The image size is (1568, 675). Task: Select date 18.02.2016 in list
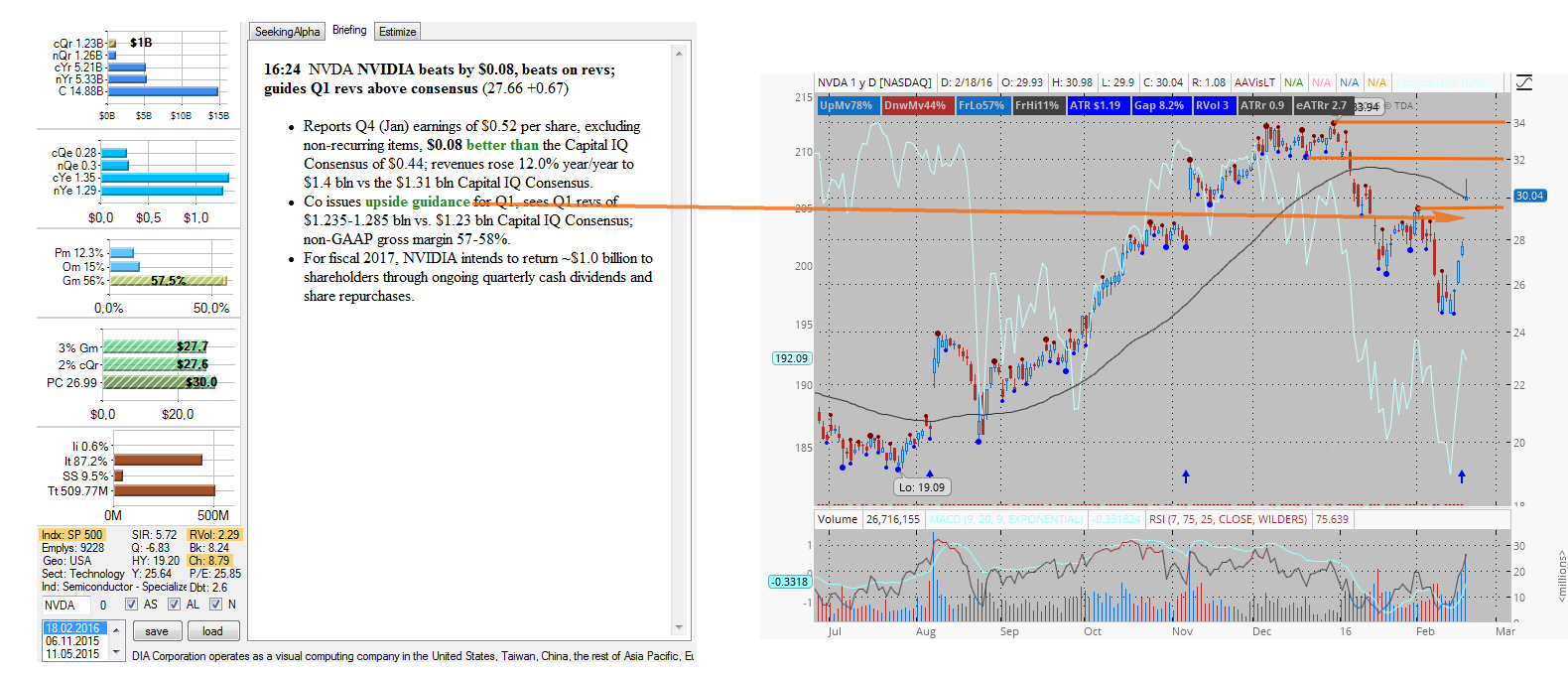pyautogui.click(x=73, y=628)
